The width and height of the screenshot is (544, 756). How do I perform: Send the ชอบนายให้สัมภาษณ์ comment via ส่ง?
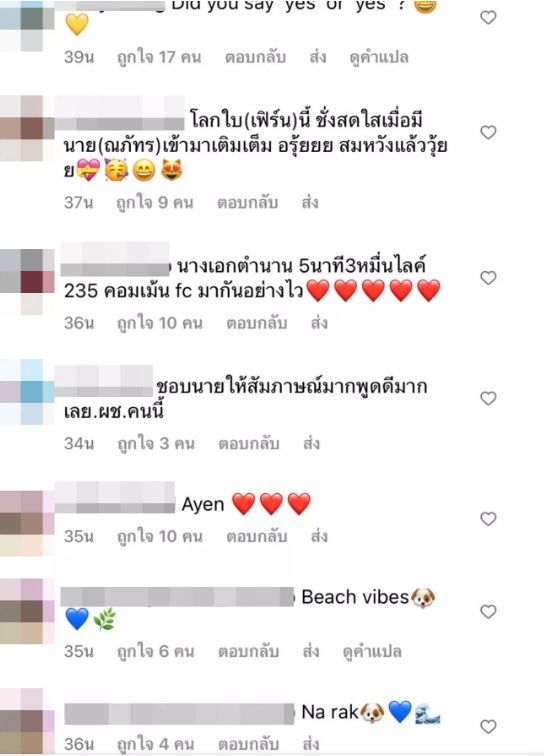tap(311, 444)
